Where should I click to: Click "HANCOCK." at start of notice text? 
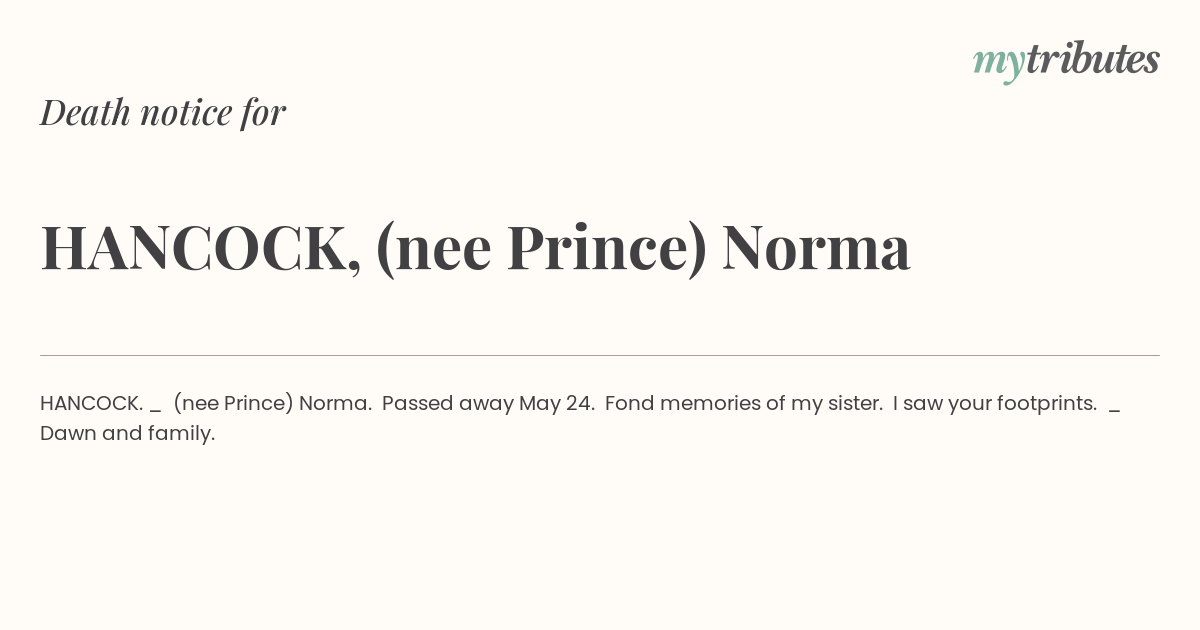point(92,403)
